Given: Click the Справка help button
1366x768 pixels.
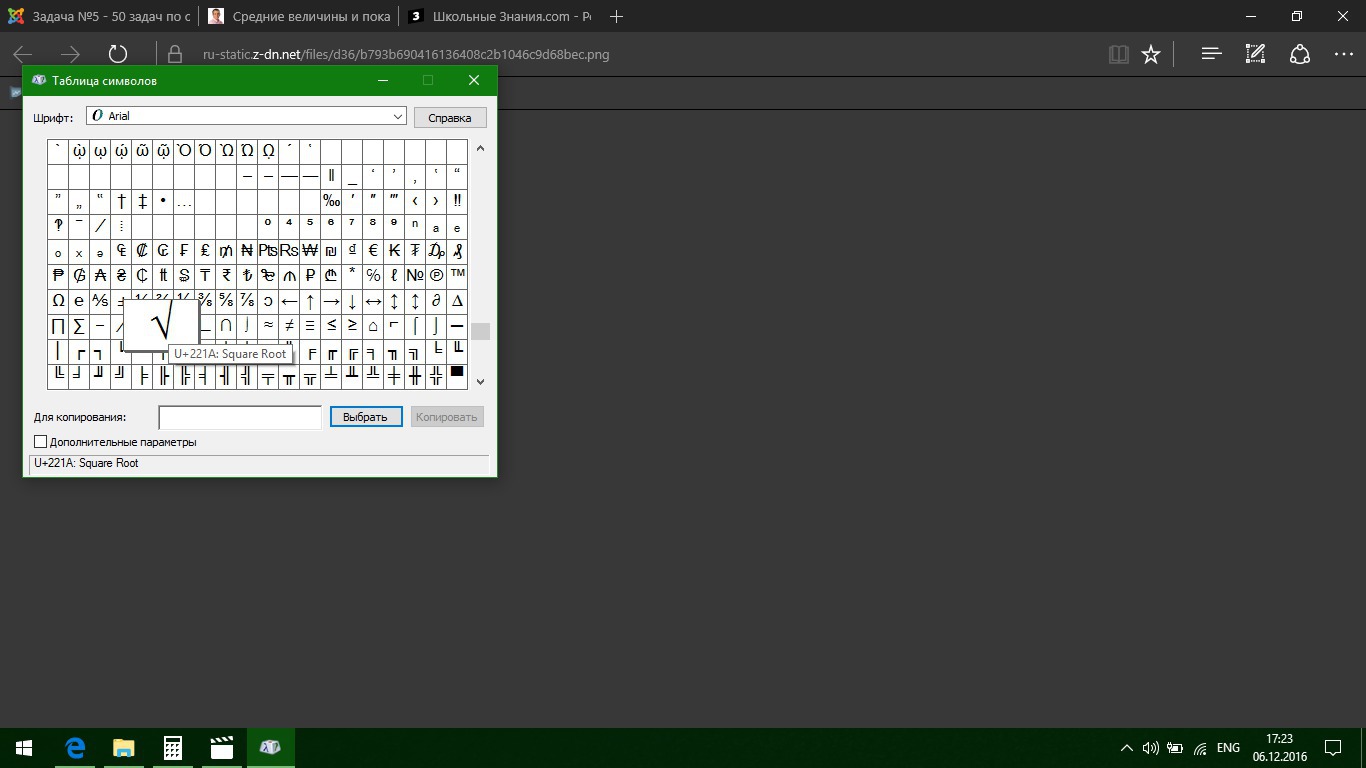Looking at the screenshot, I should [450, 118].
